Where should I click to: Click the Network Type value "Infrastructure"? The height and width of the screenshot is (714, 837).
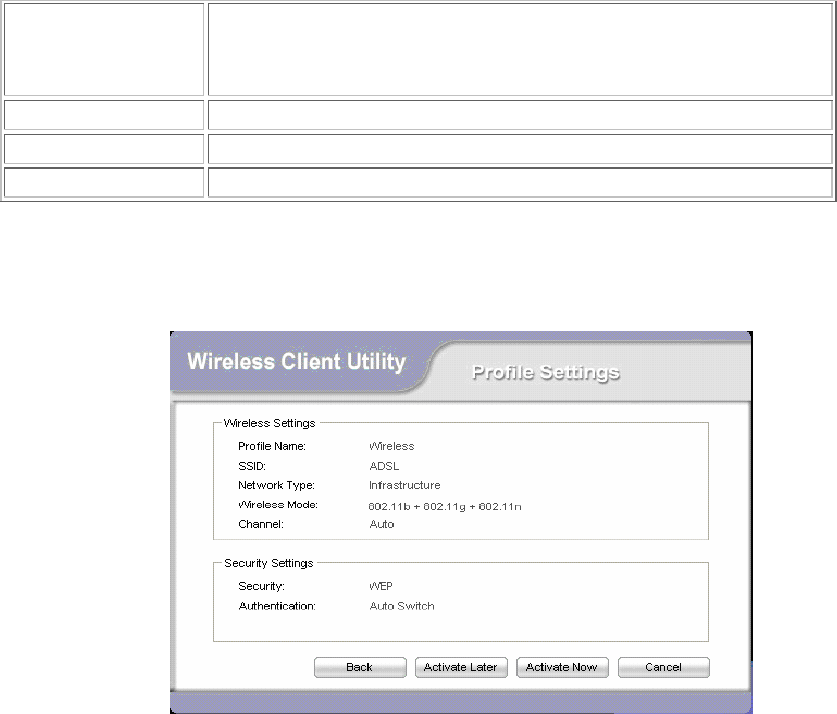pyautogui.click(x=405, y=485)
